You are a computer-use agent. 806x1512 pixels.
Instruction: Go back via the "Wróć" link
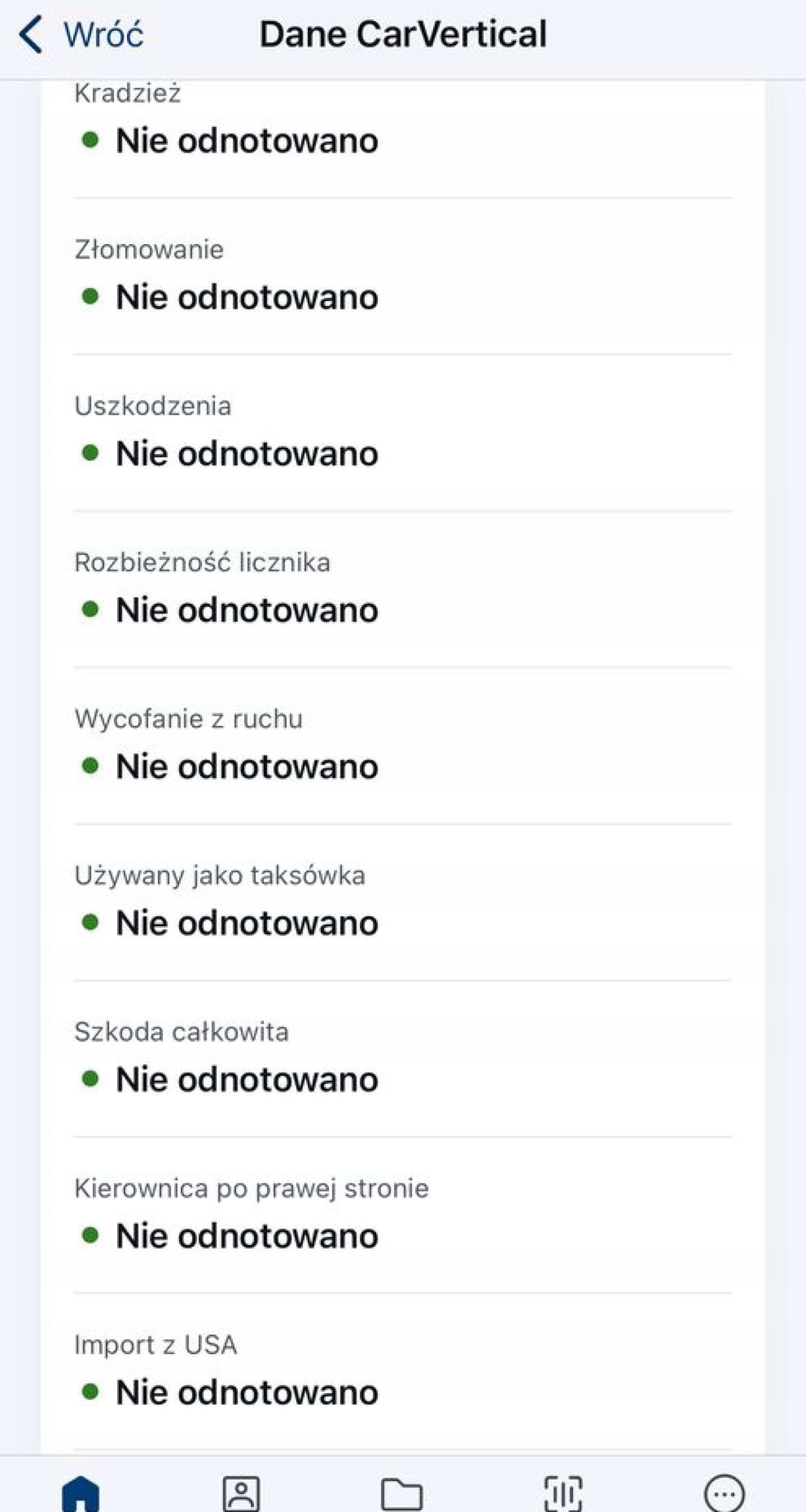[103, 34]
